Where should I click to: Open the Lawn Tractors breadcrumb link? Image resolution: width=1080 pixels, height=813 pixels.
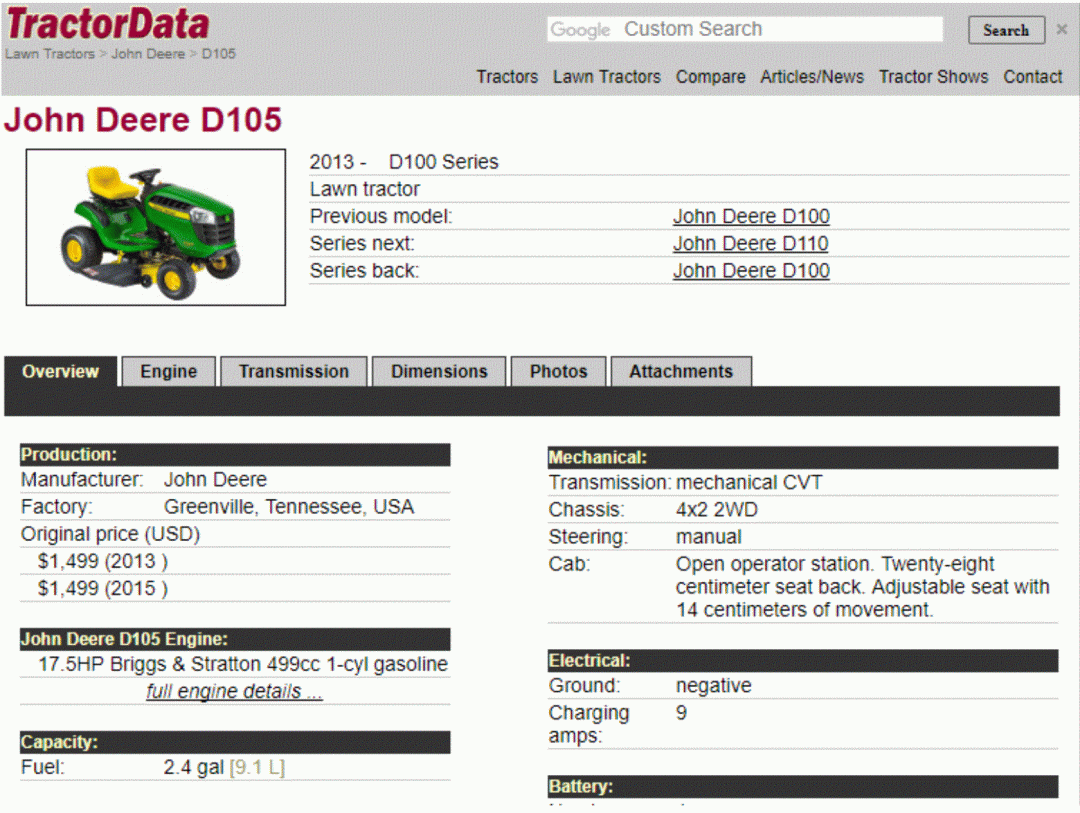tap(50, 54)
